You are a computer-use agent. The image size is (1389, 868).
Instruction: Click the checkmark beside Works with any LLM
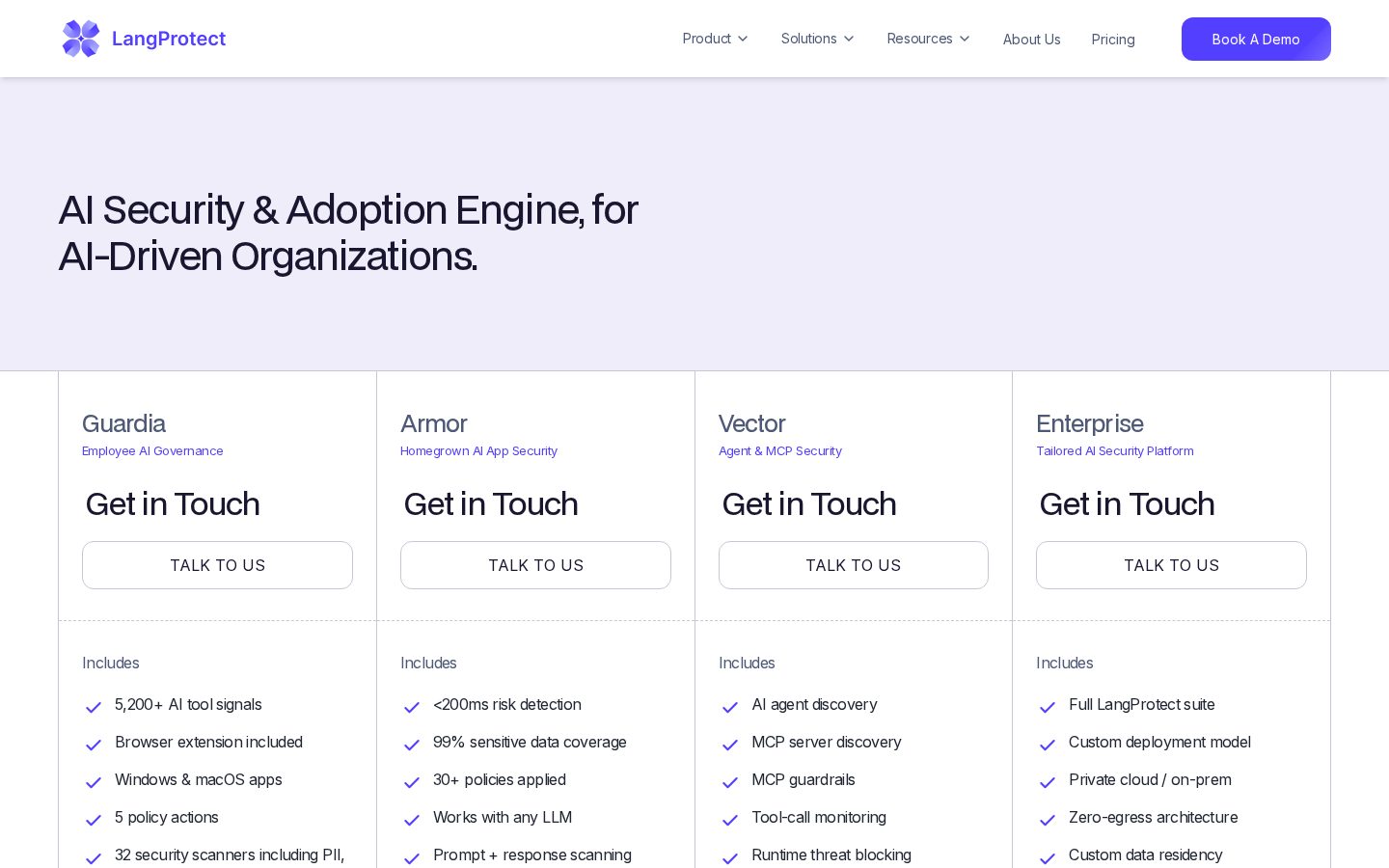(412, 820)
